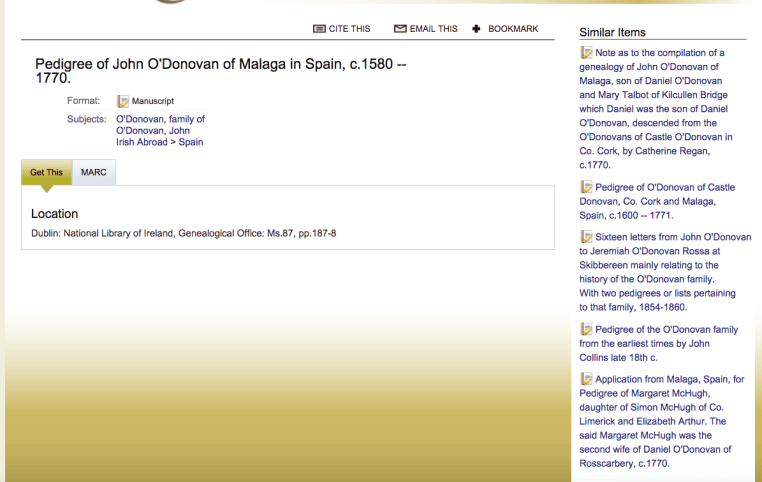This screenshot has height=482, width=762.
Task: Click manuscript icon beside 'Application from Malaga'
Action: tap(586, 379)
